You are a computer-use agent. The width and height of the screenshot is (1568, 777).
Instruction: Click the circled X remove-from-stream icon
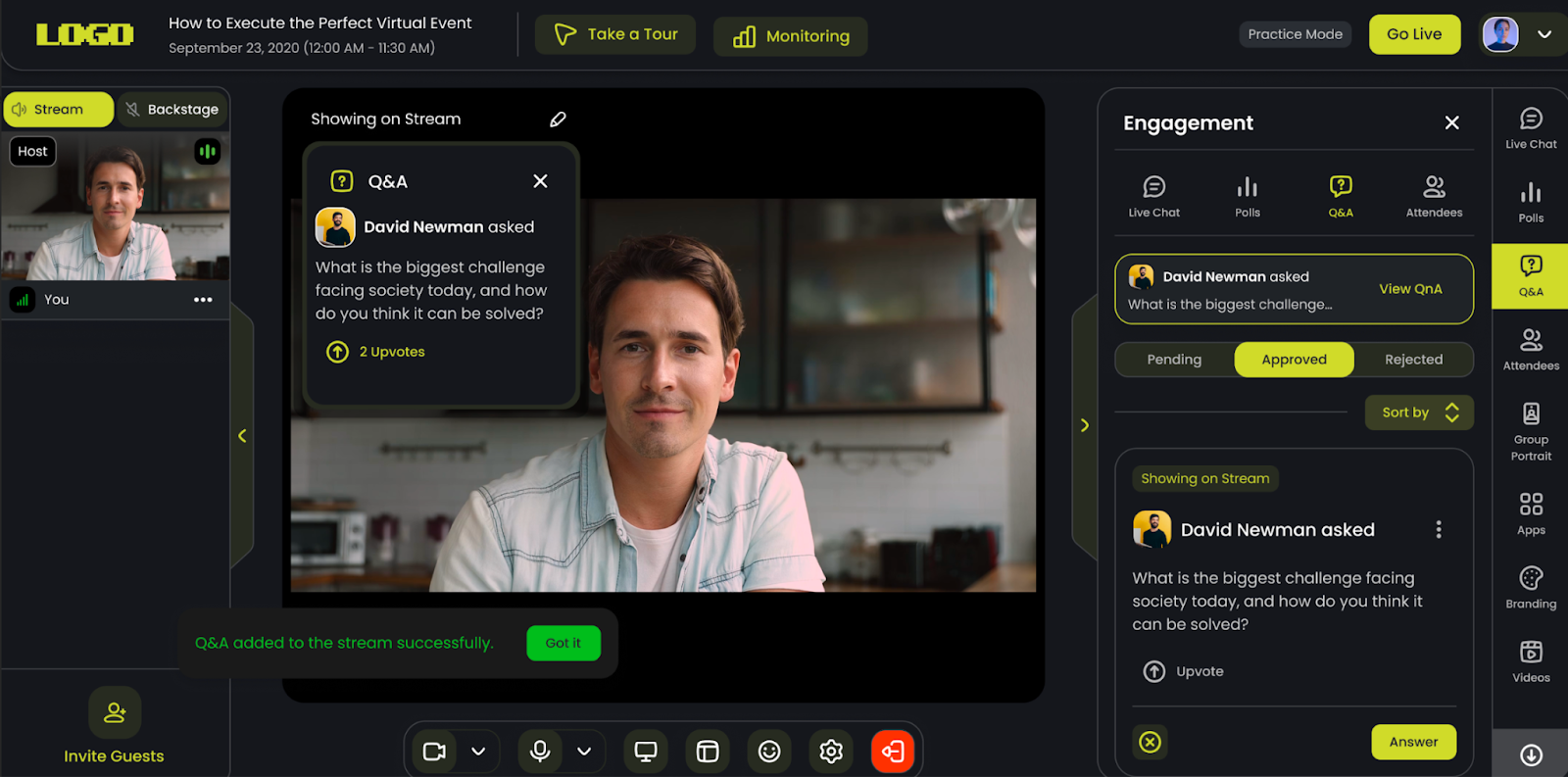(1151, 742)
